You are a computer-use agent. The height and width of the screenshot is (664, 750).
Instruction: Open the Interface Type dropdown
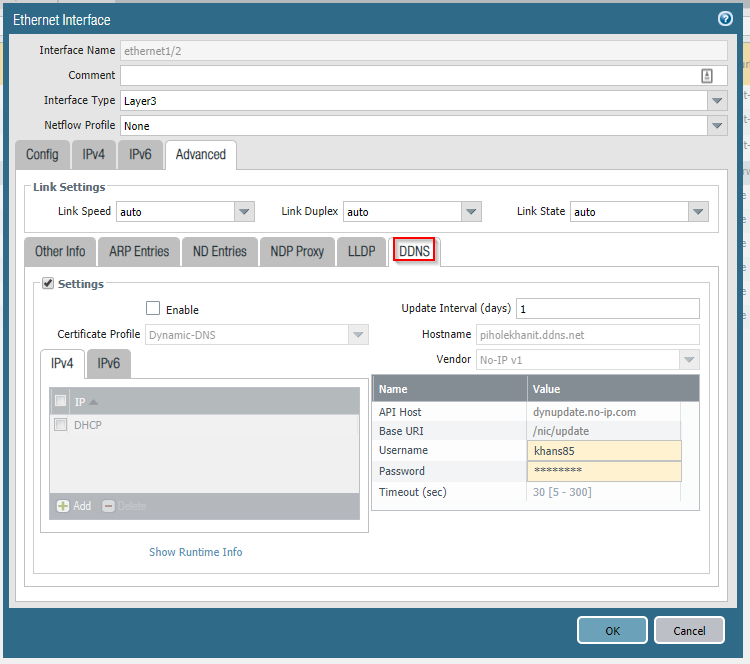[x=717, y=101]
